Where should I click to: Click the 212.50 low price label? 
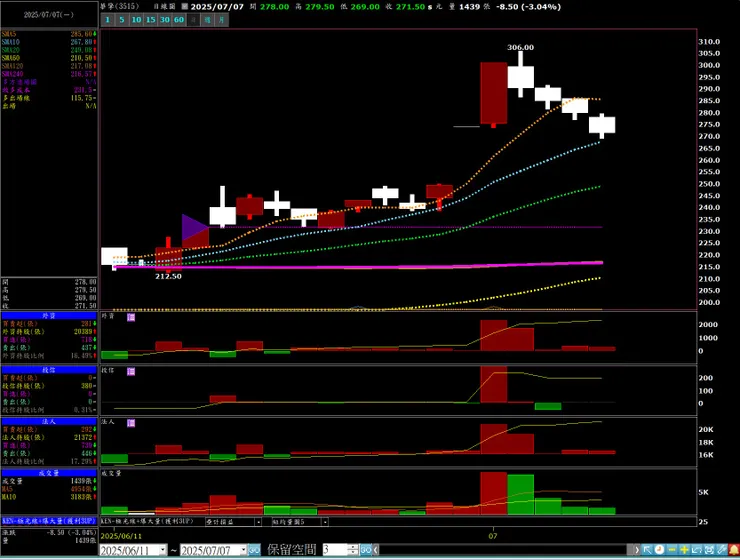168,276
